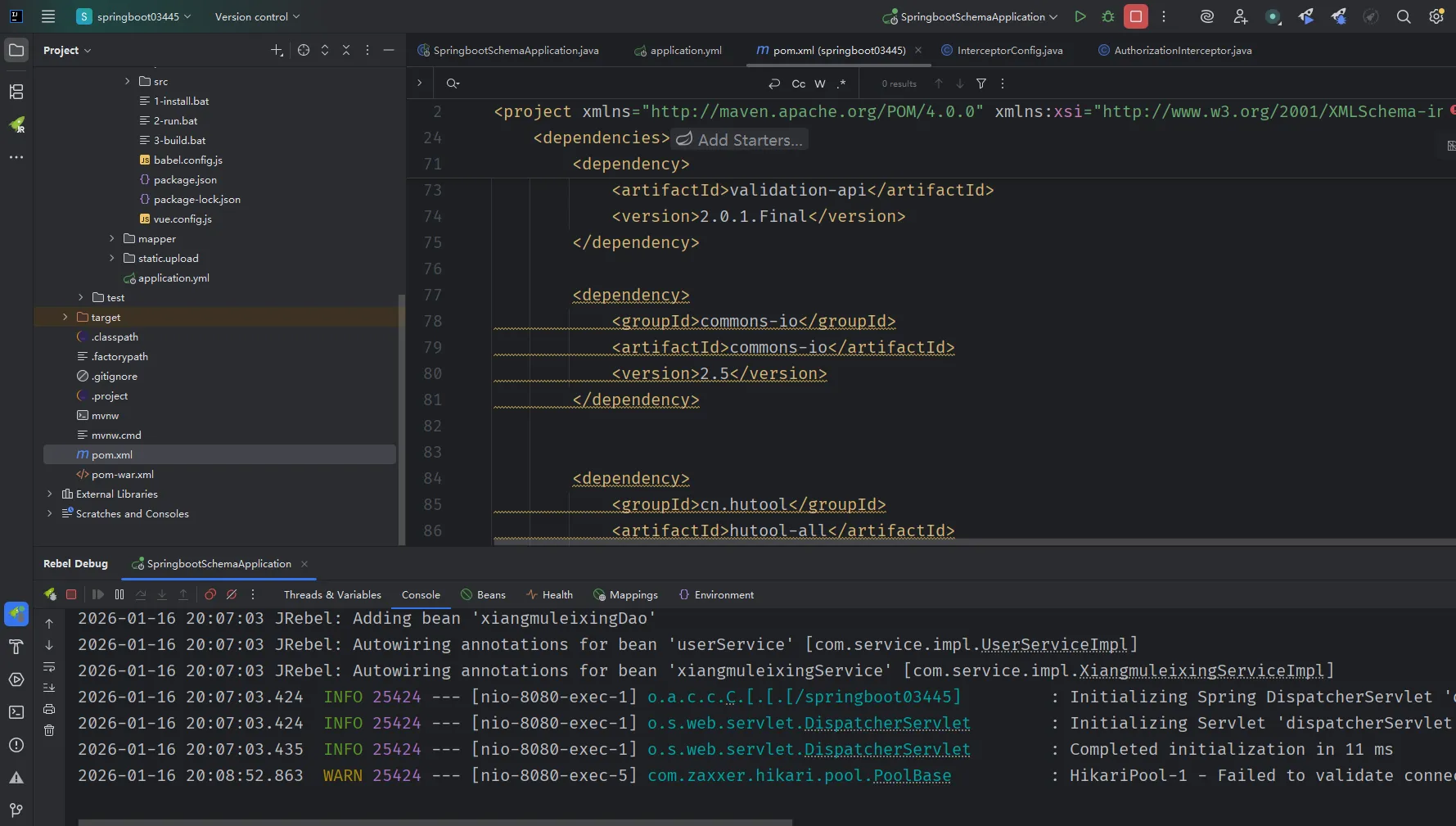Open the AI Assistant spiral icon
1456x826 pixels.
tap(1206, 16)
